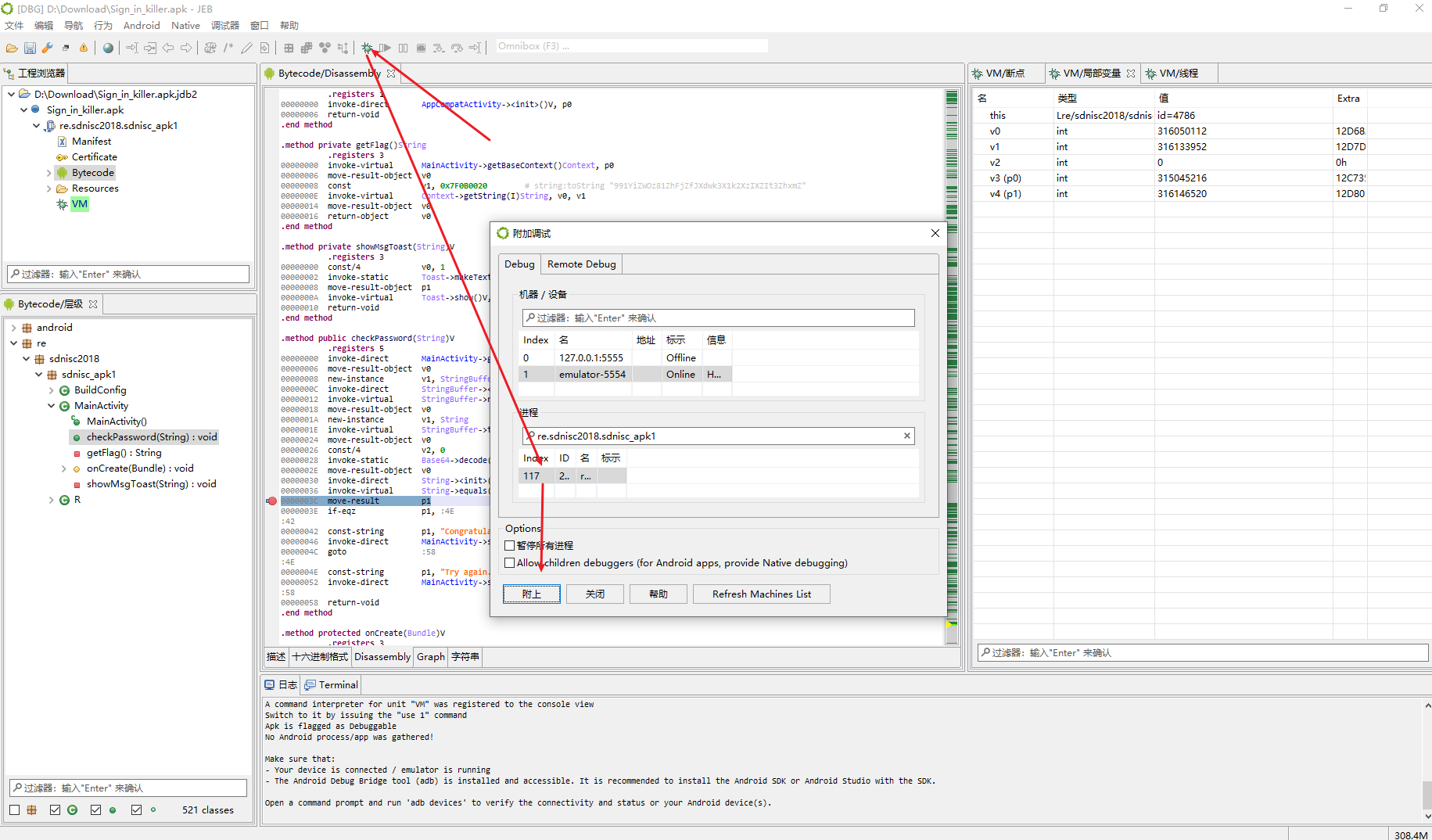Click the save project toolbar icon
Screen dimensions: 1432x840
(30, 48)
